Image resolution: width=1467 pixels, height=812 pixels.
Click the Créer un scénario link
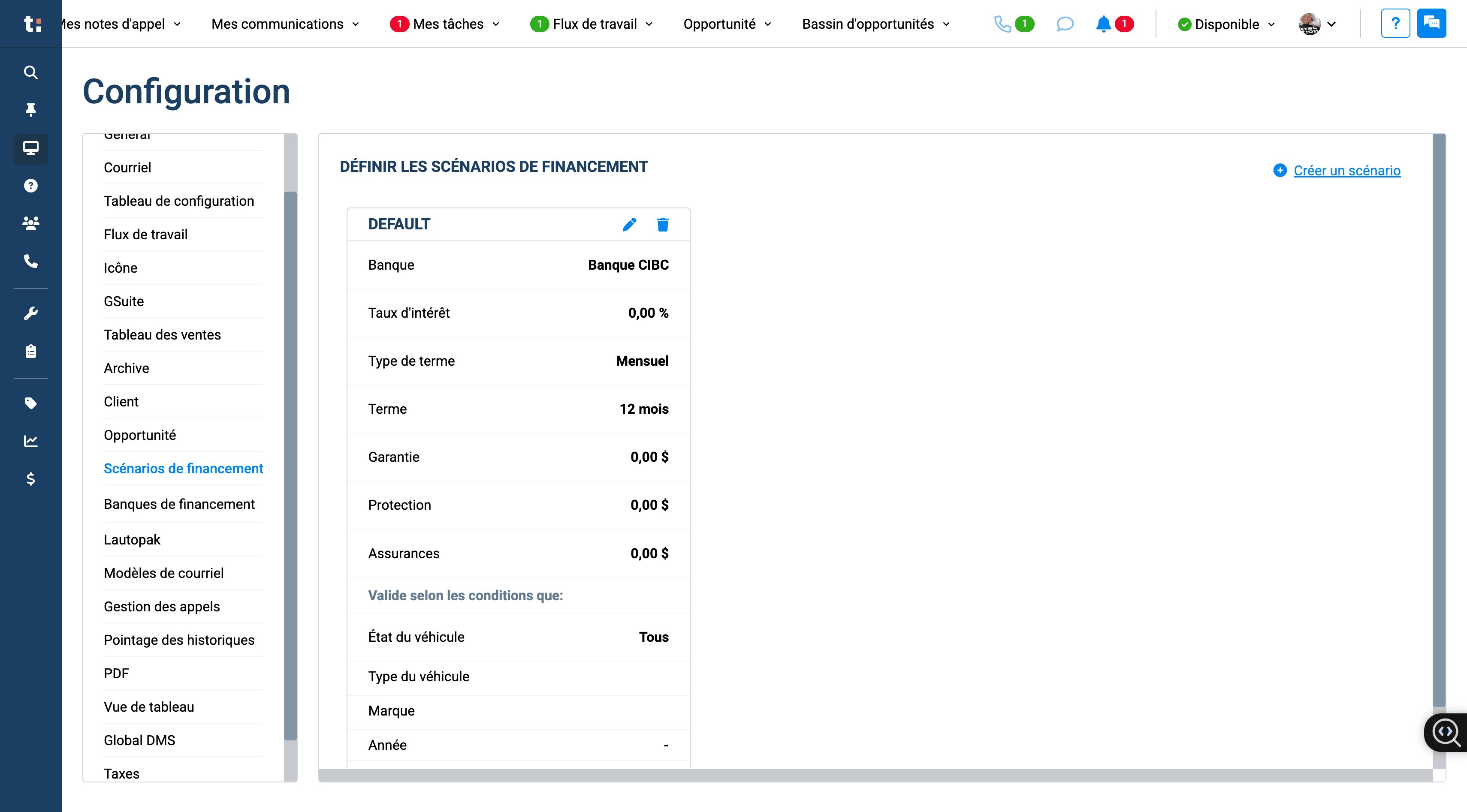click(1347, 170)
